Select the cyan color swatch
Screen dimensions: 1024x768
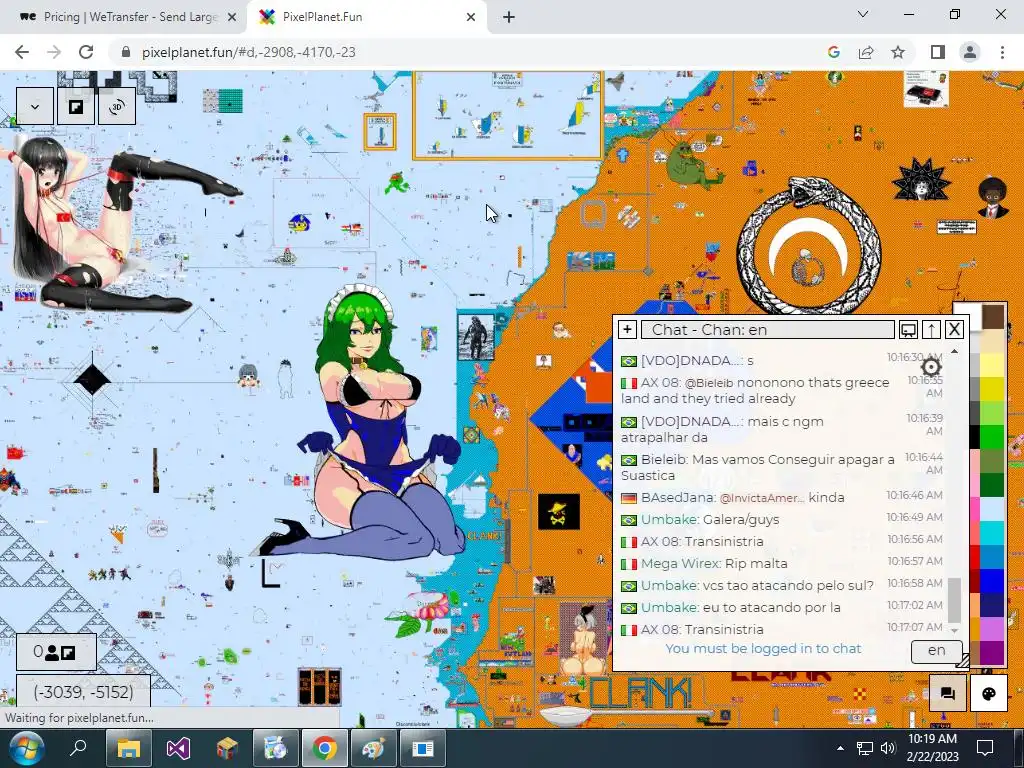tap(993, 533)
